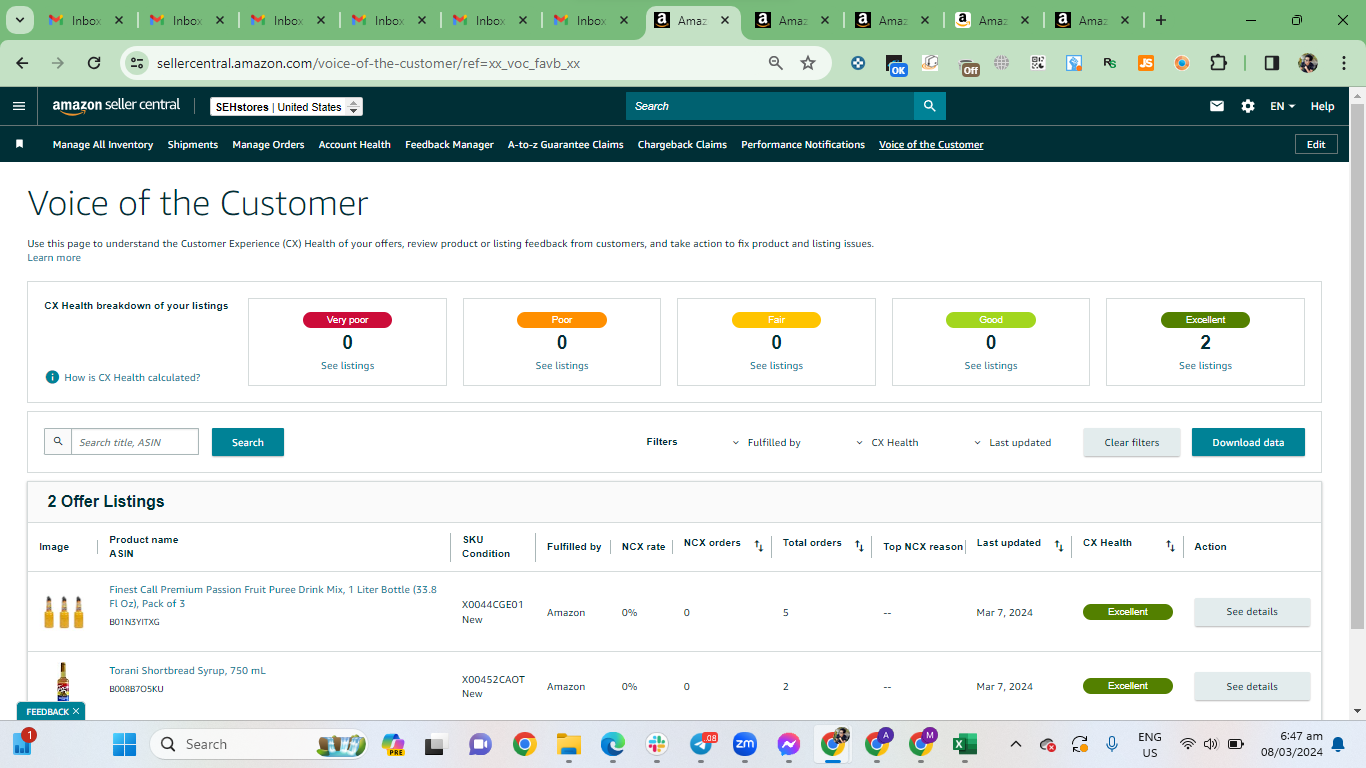Navigate to Account Health

[x=355, y=144]
